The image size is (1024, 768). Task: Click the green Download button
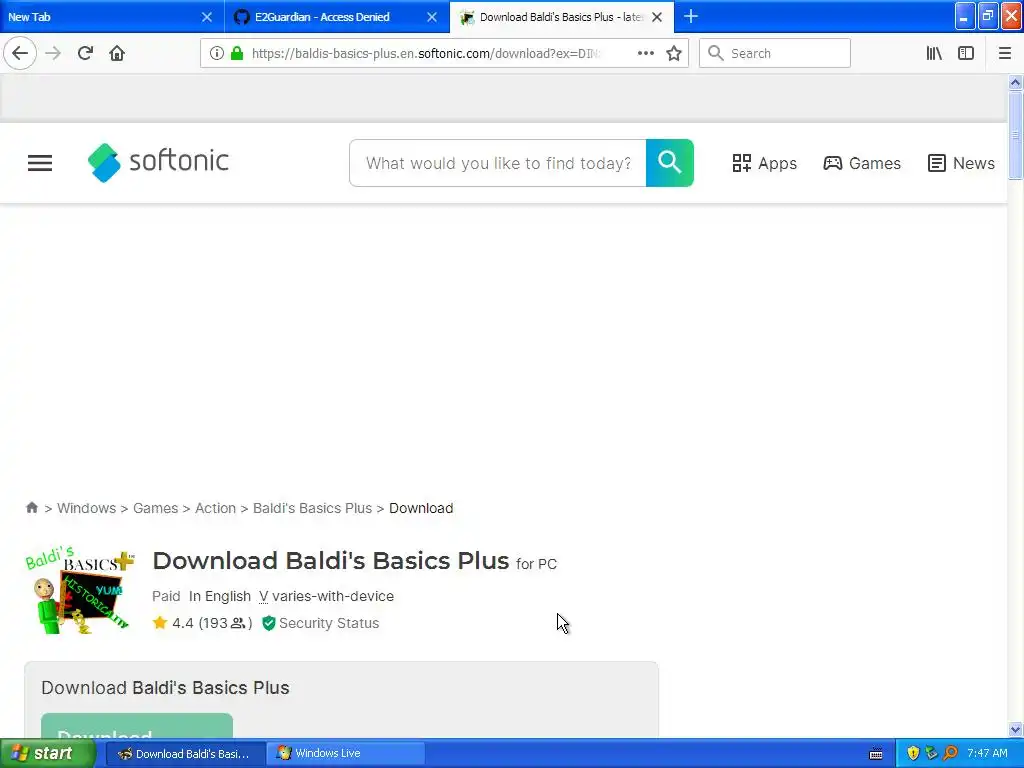click(x=137, y=725)
